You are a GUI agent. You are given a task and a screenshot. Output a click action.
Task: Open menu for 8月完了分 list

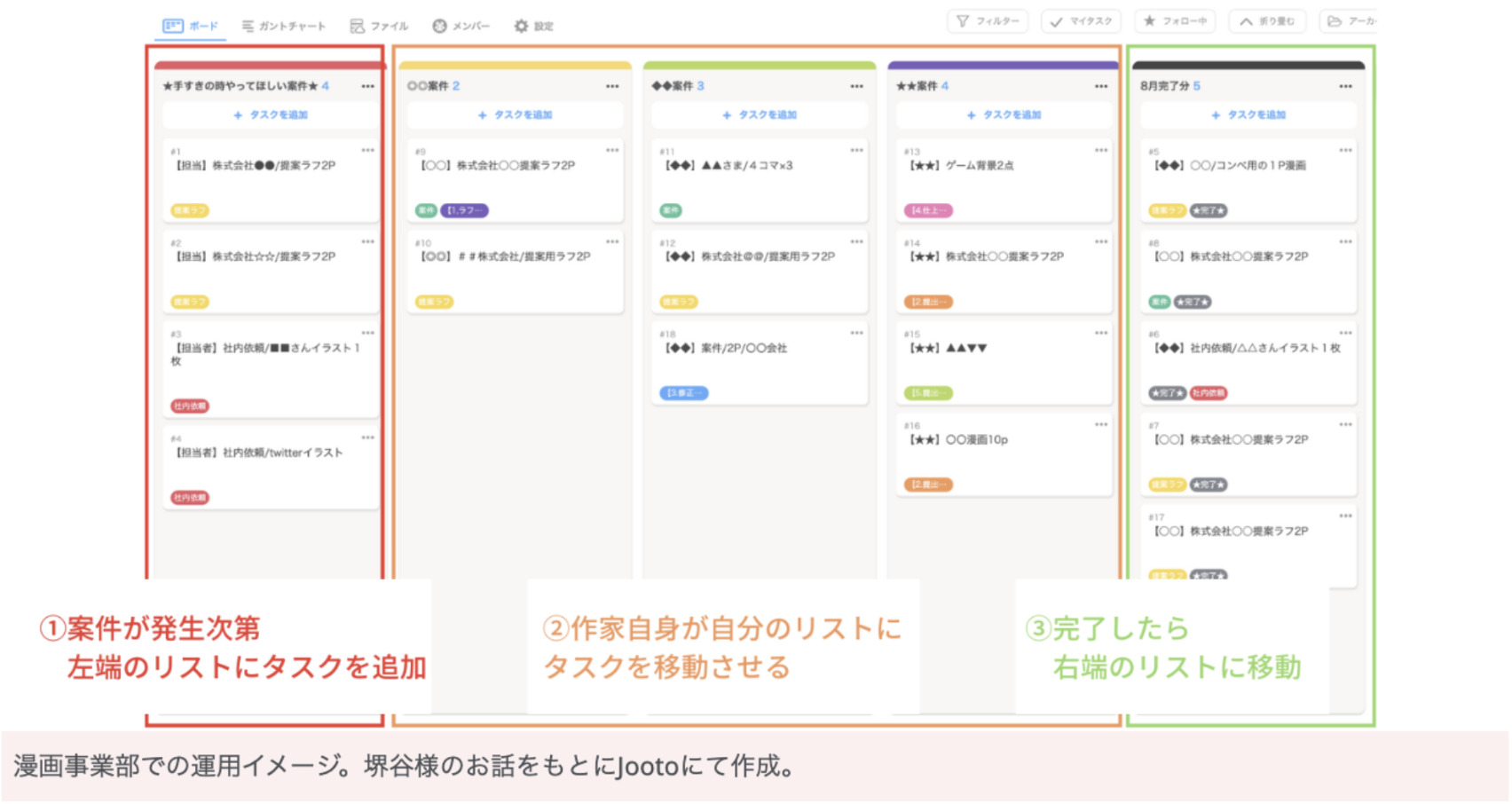coord(1345,86)
